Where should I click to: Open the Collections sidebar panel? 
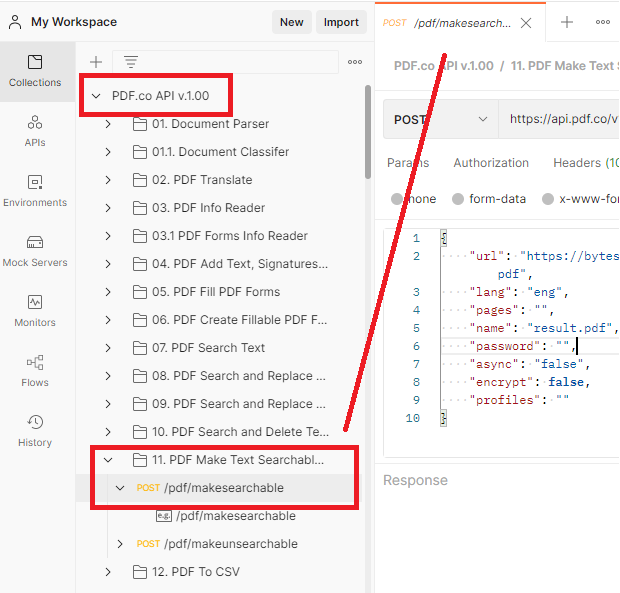click(x=35, y=71)
